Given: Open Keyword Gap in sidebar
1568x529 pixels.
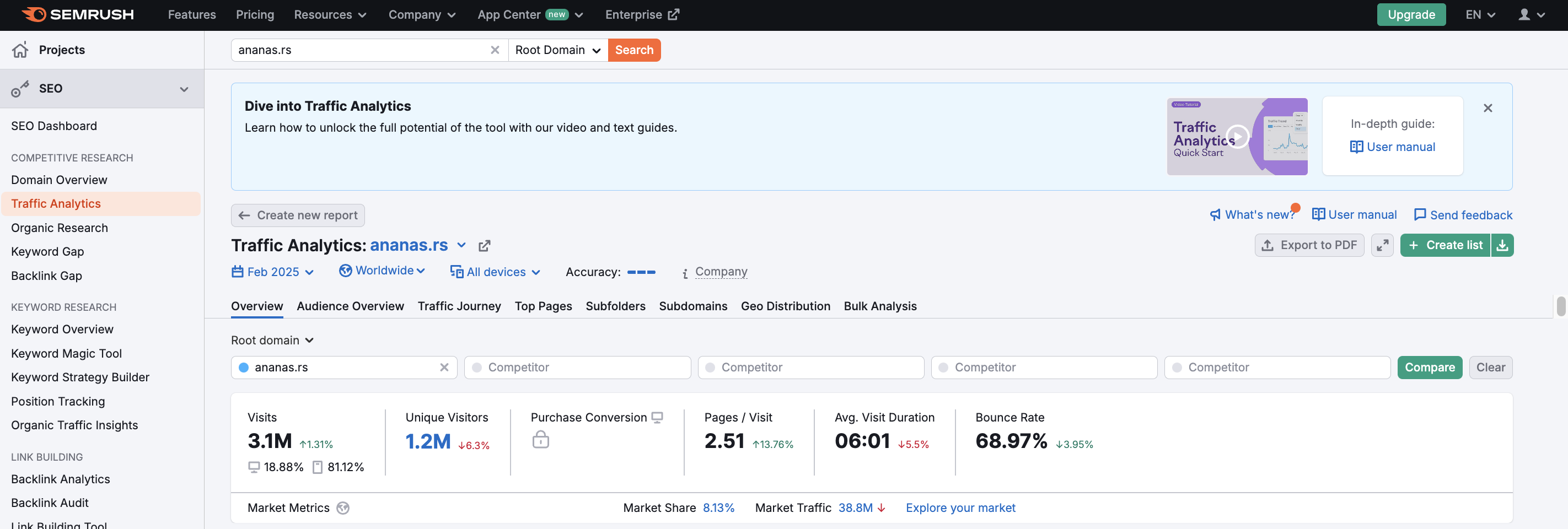Looking at the screenshot, I should pos(47,252).
